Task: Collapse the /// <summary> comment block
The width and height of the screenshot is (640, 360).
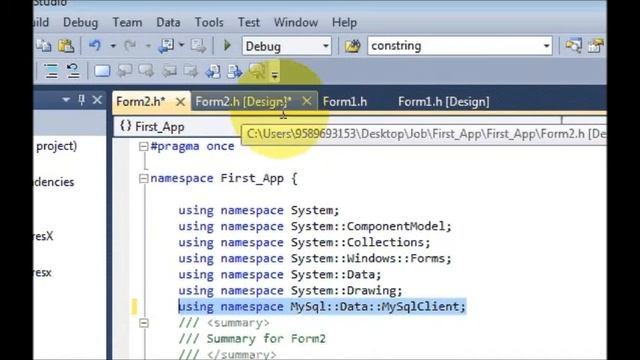Action: pyautogui.click(x=143, y=323)
